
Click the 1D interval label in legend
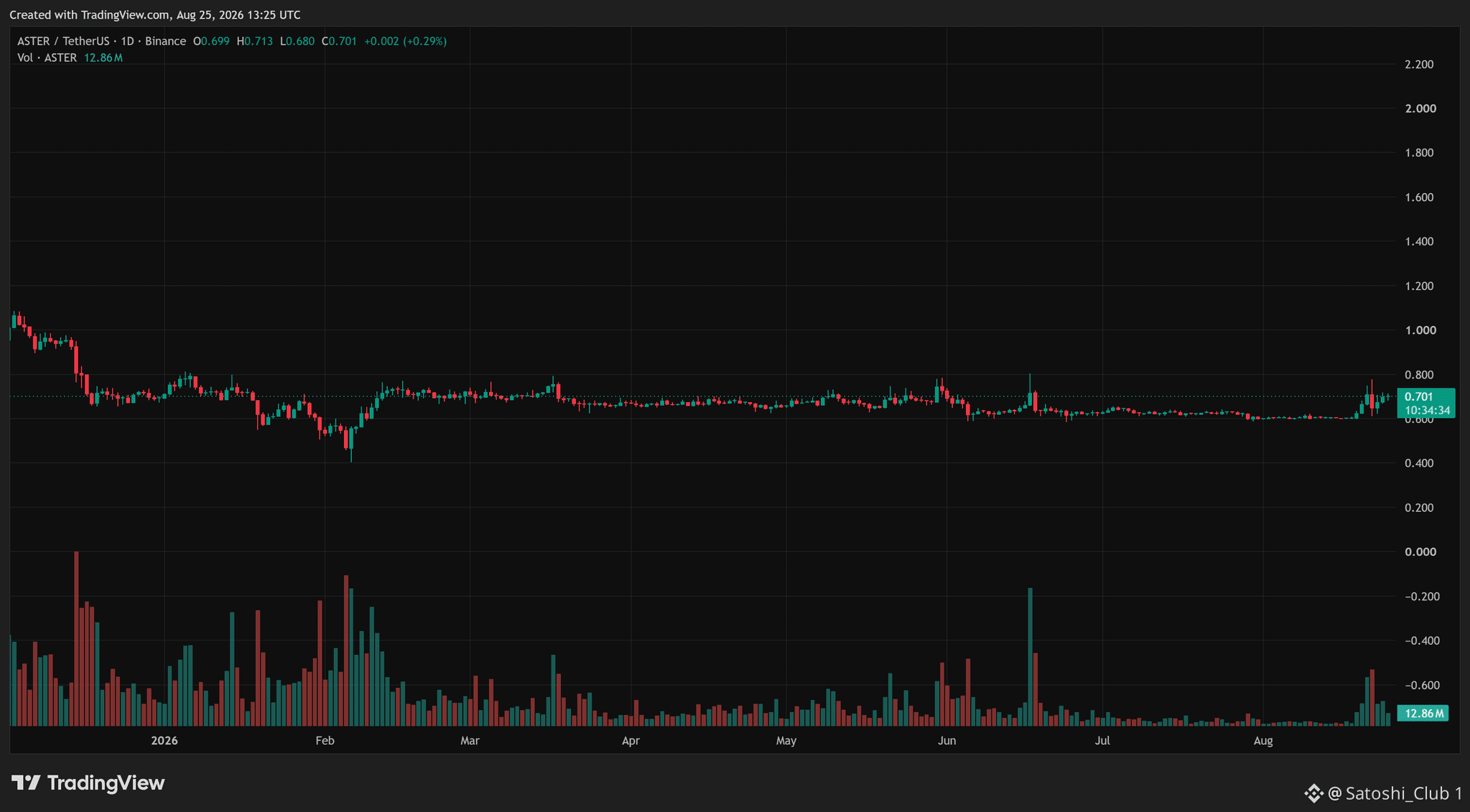tap(127, 42)
